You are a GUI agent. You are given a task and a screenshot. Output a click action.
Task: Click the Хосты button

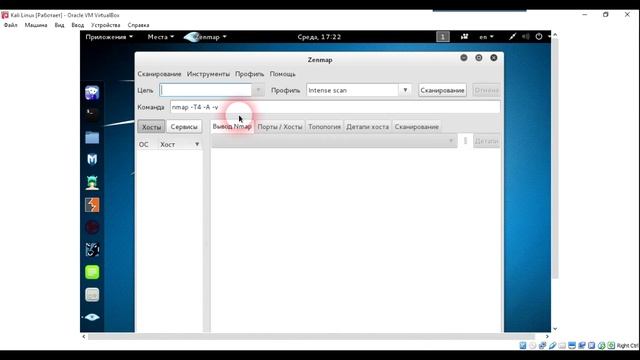tap(151, 127)
